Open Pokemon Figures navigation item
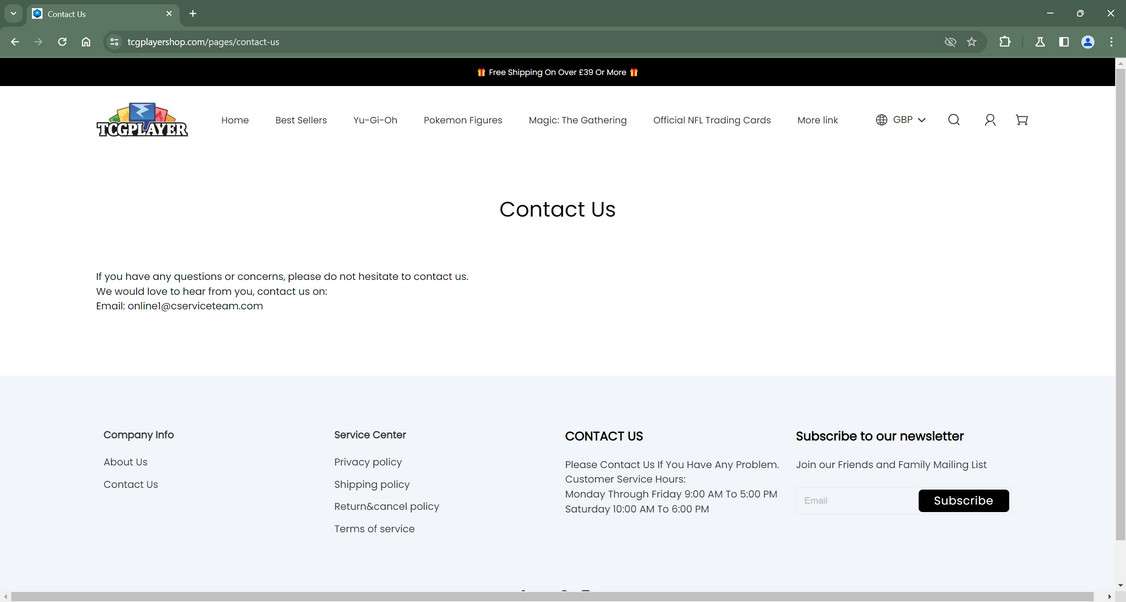The height and width of the screenshot is (602, 1126). pos(462,120)
